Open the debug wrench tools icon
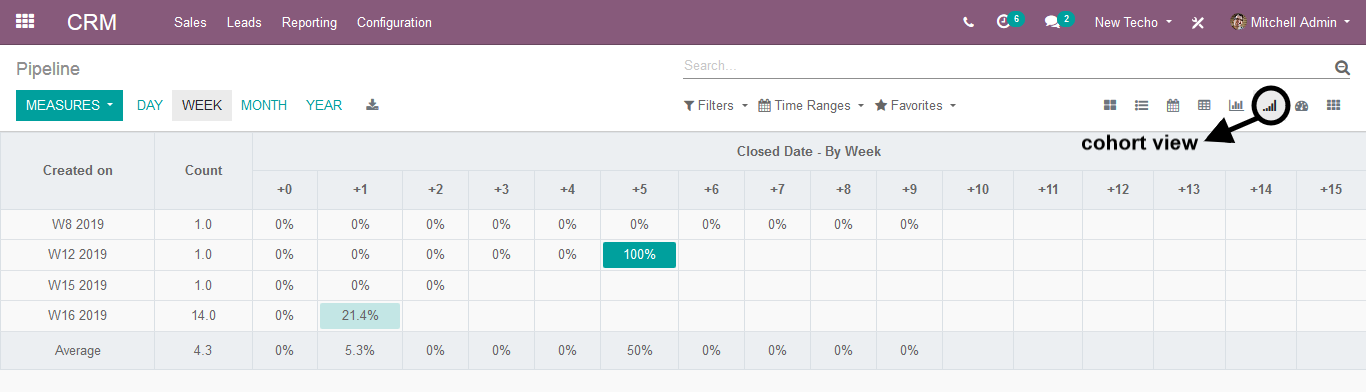1366x392 pixels. click(1198, 22)
